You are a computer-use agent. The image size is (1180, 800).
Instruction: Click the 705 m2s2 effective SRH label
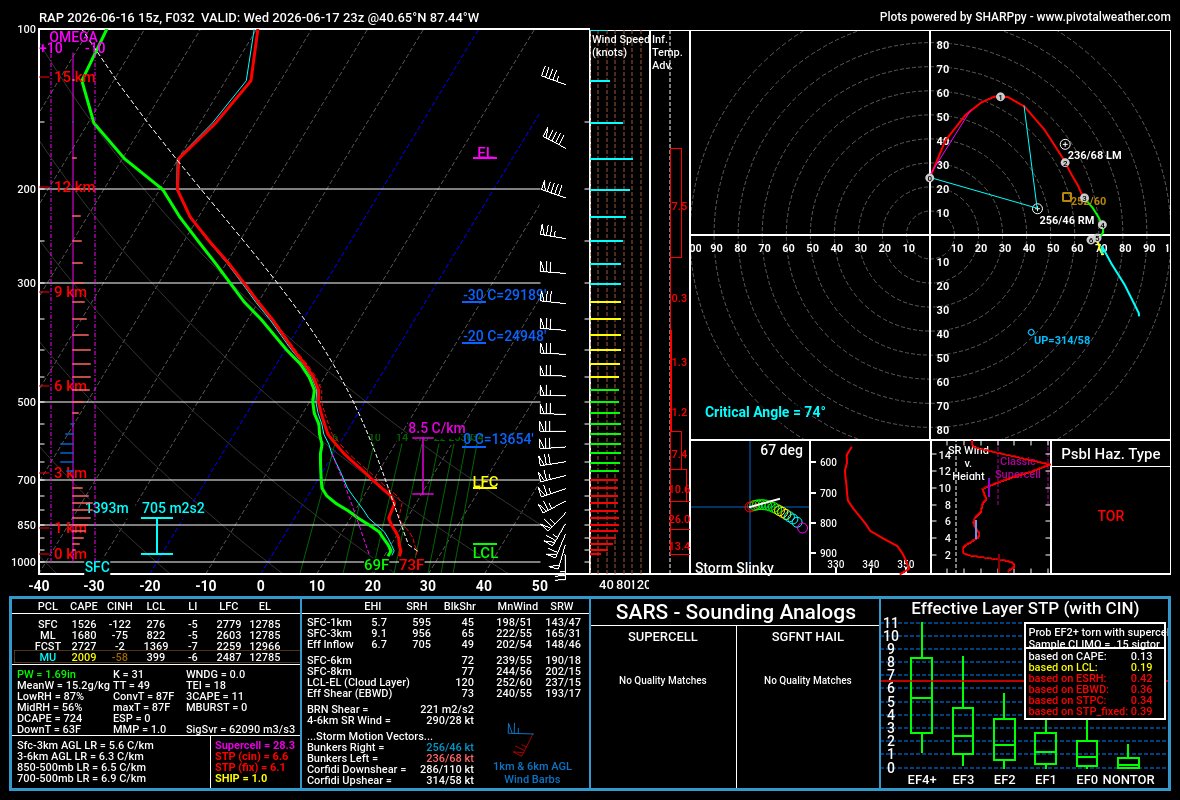173,508
